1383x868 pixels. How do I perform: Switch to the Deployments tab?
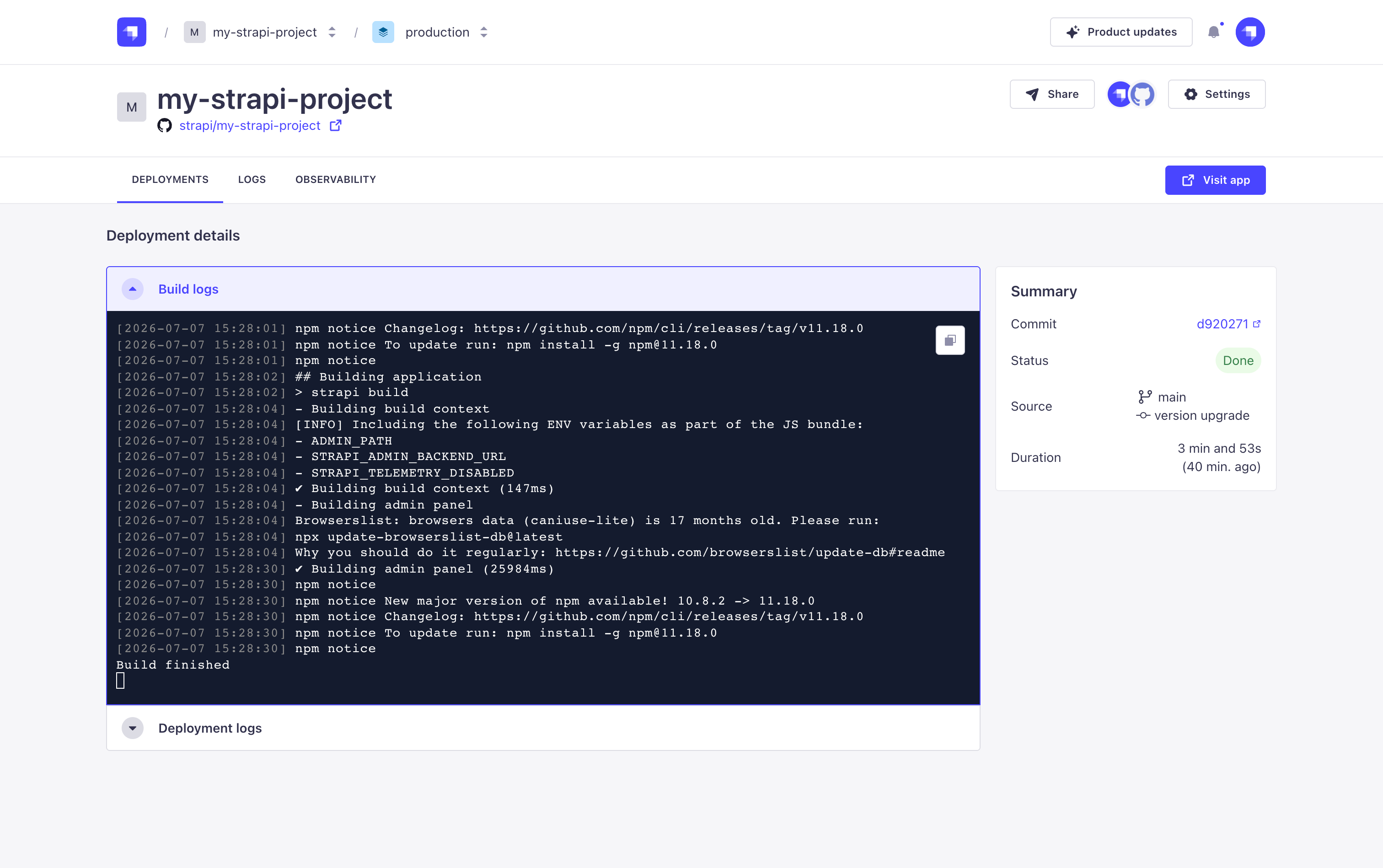point(170,180)
